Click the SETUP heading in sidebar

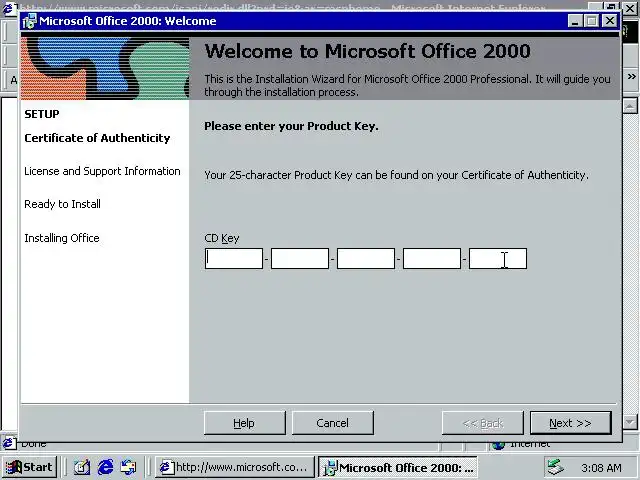coord(42,114)
